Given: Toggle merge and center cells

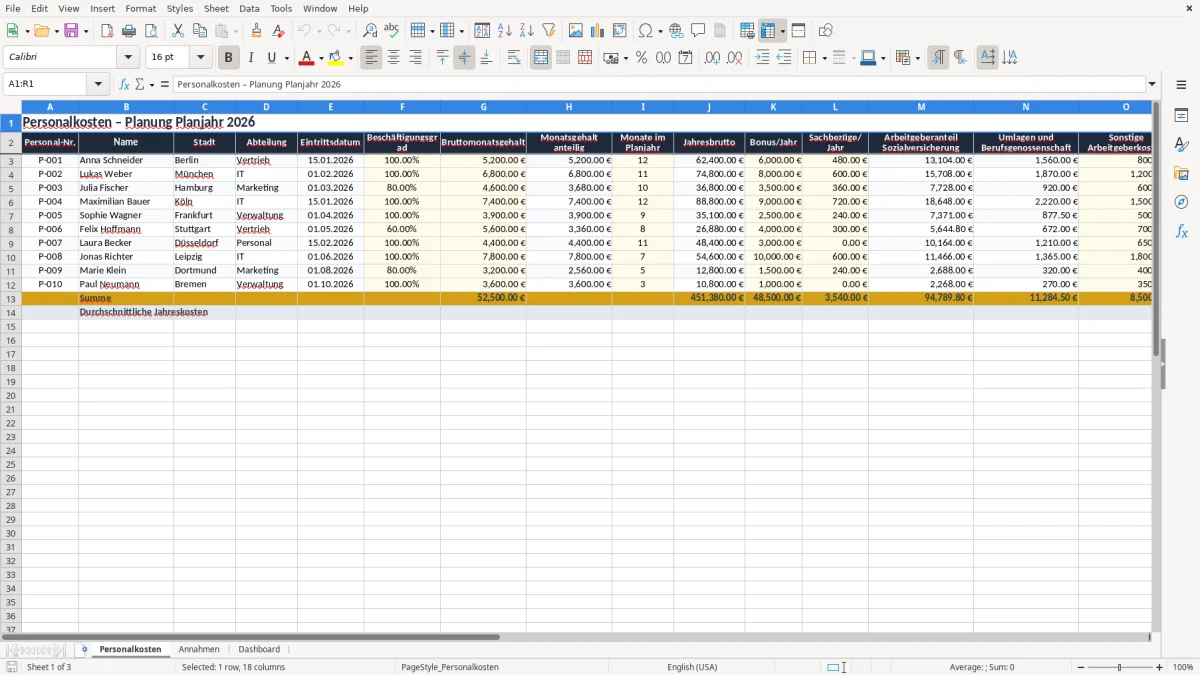Looking at the screenshot, I should pyautogui.click(x=541, y=58).
